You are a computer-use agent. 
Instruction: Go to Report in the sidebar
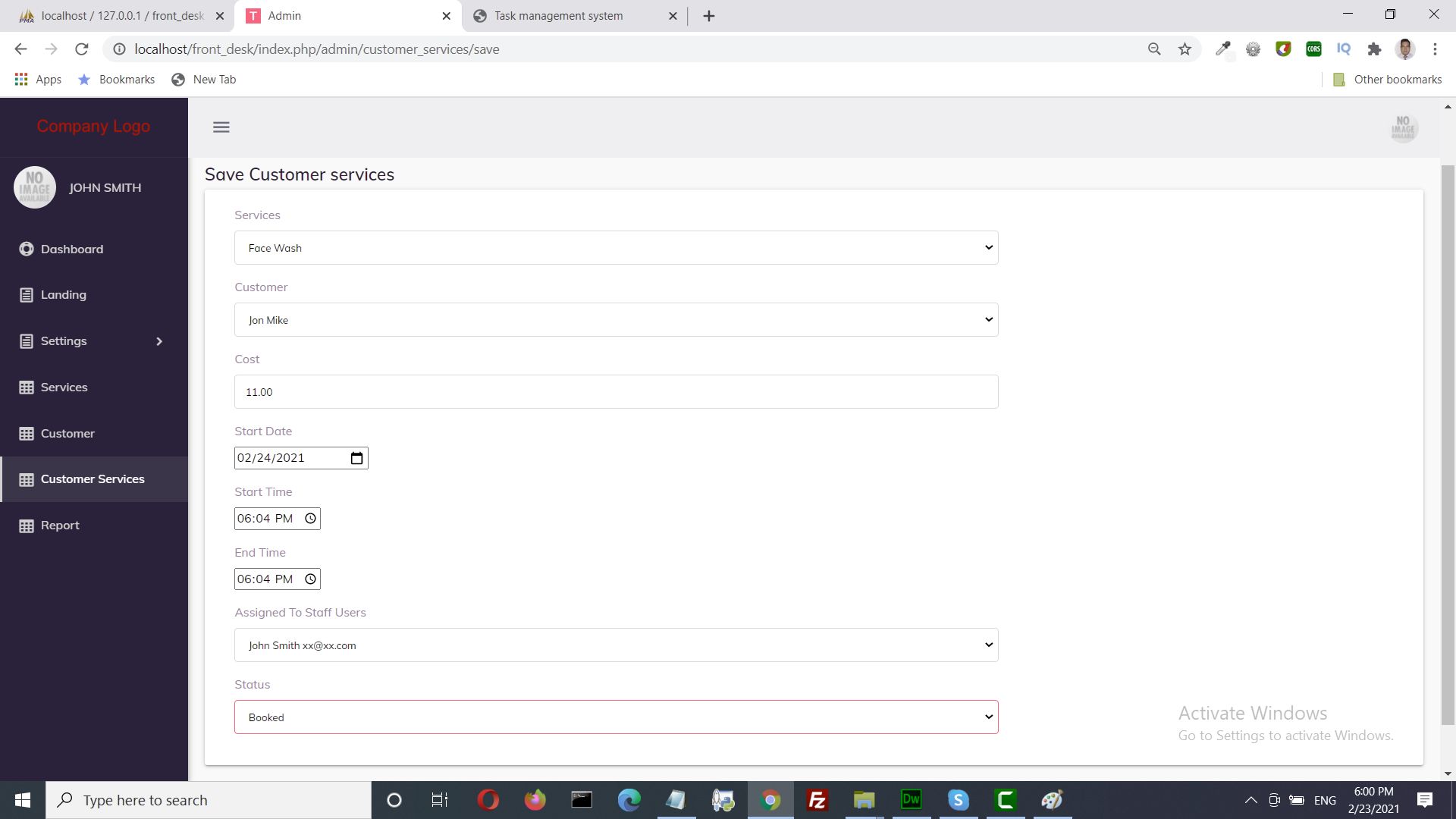pos(60,526)
